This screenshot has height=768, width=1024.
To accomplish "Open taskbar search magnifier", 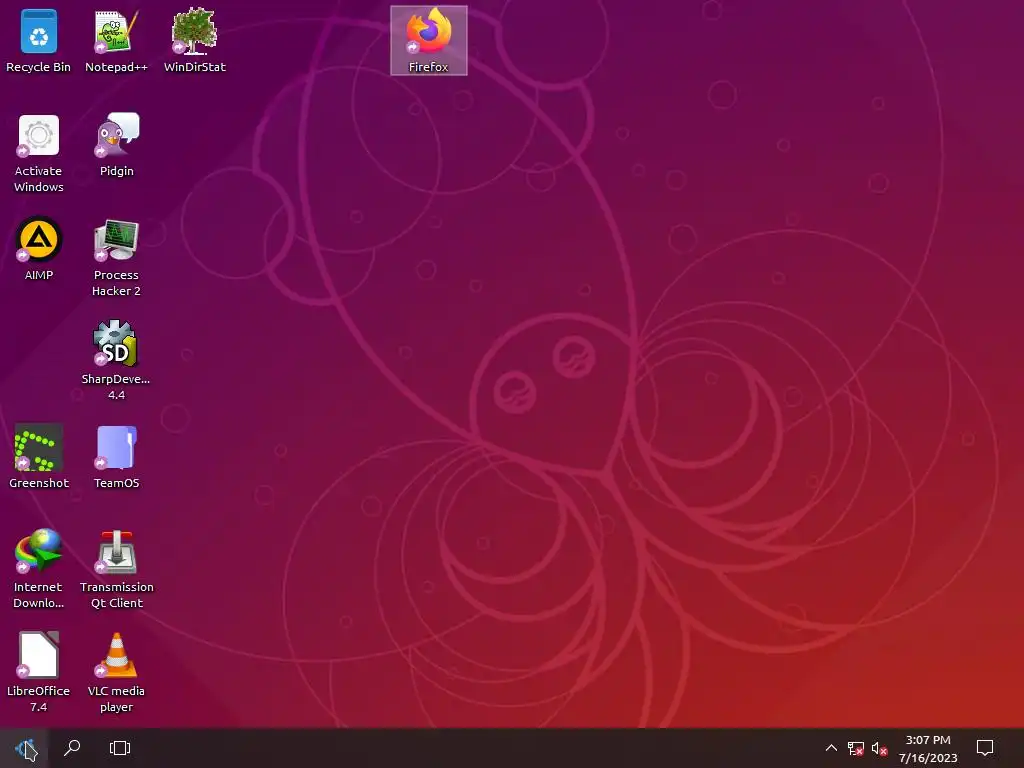I will [x=72, y=748].
